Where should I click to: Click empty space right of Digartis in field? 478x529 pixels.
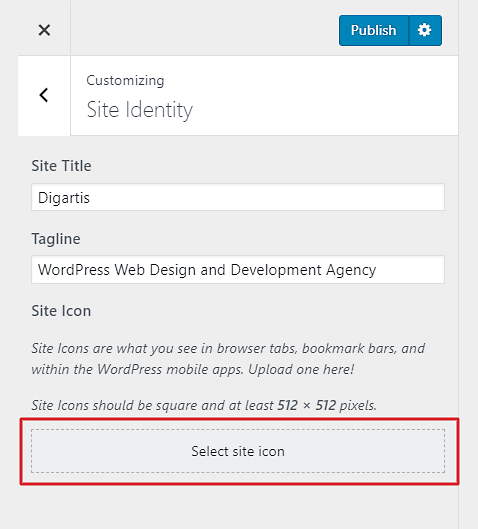point(266,197)
